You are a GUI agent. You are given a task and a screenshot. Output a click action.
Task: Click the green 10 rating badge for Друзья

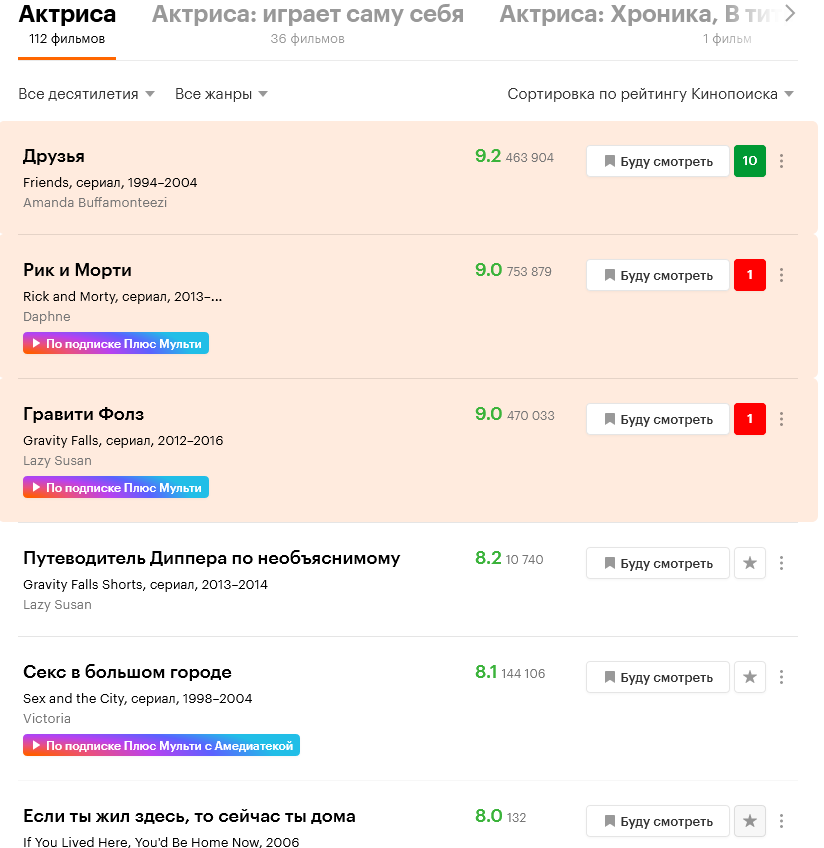pyautogui.click(x=749, y=161)
